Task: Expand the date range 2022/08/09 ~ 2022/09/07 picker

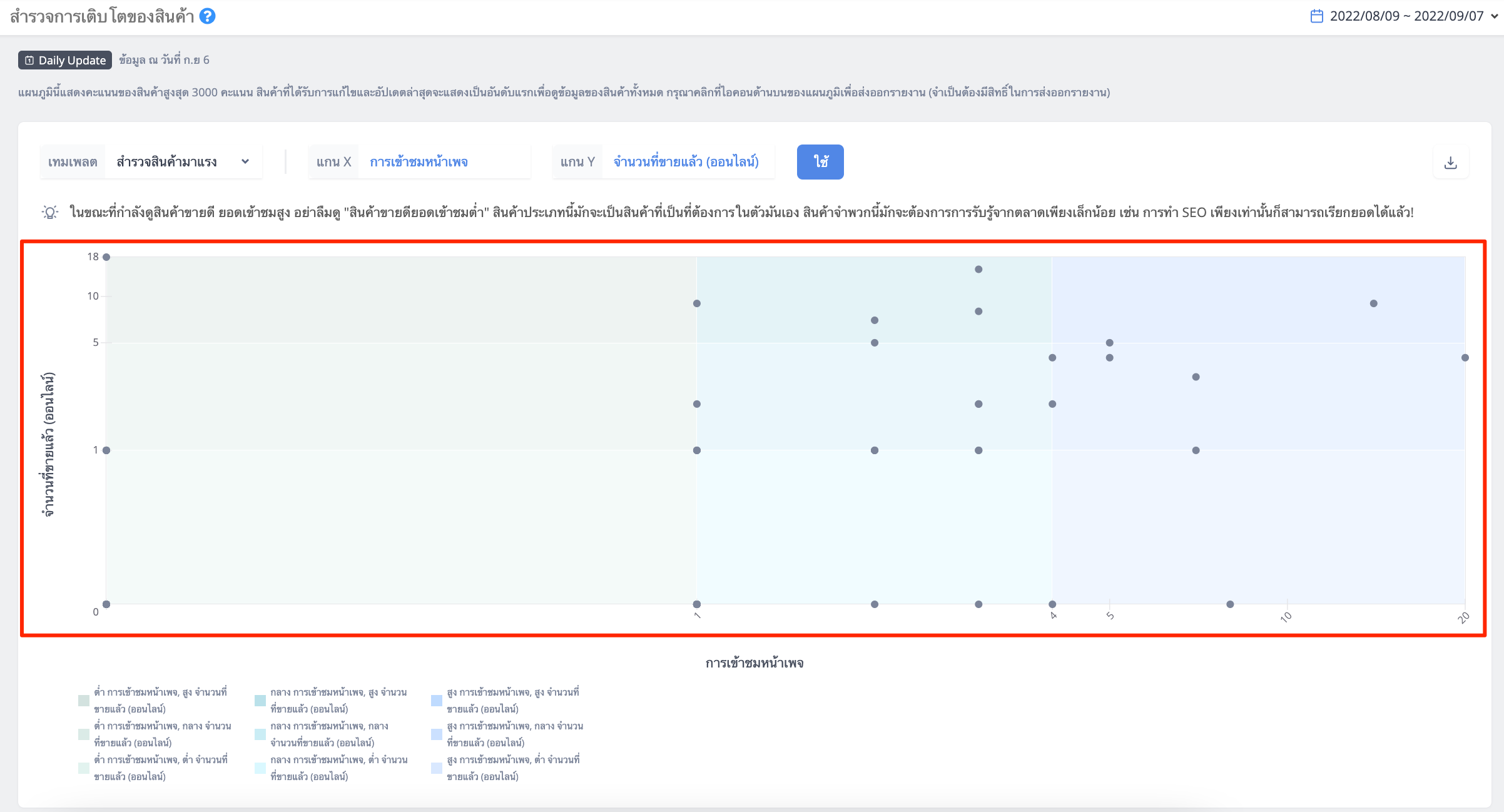Action: 1406,16
